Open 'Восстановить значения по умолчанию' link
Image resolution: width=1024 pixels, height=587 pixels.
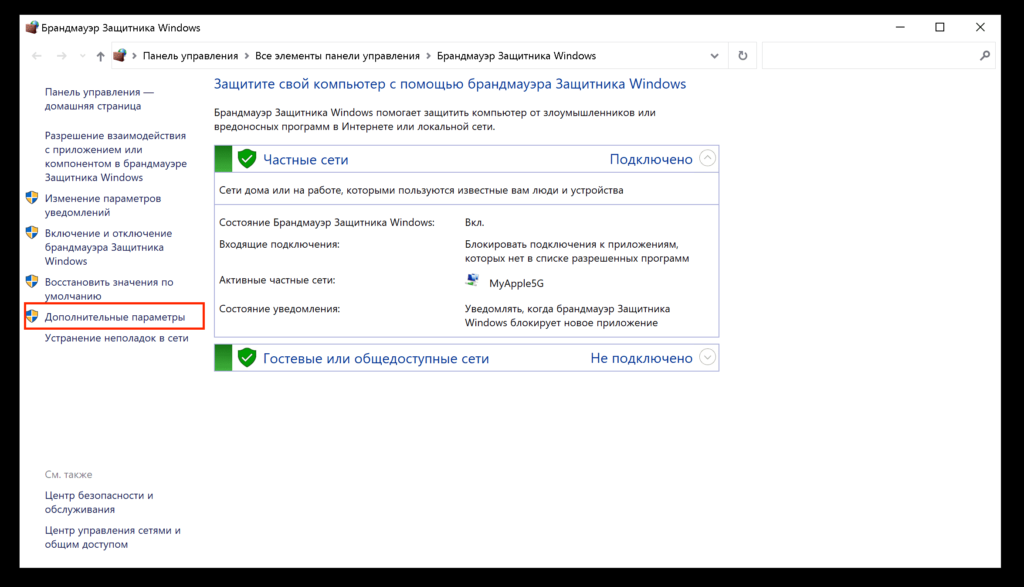[109, 289]
